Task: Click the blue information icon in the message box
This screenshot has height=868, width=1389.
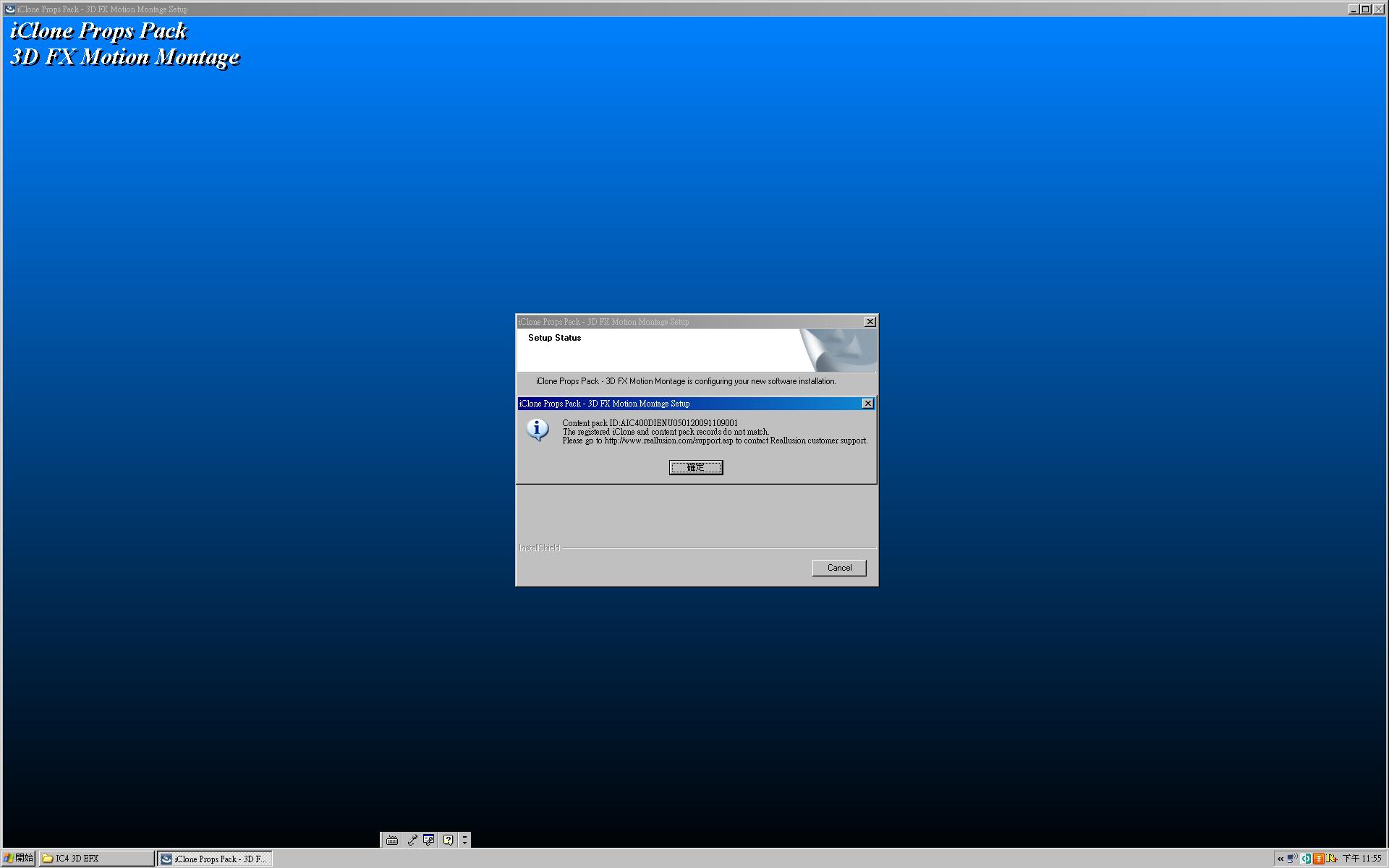Action: coord(537,430)
